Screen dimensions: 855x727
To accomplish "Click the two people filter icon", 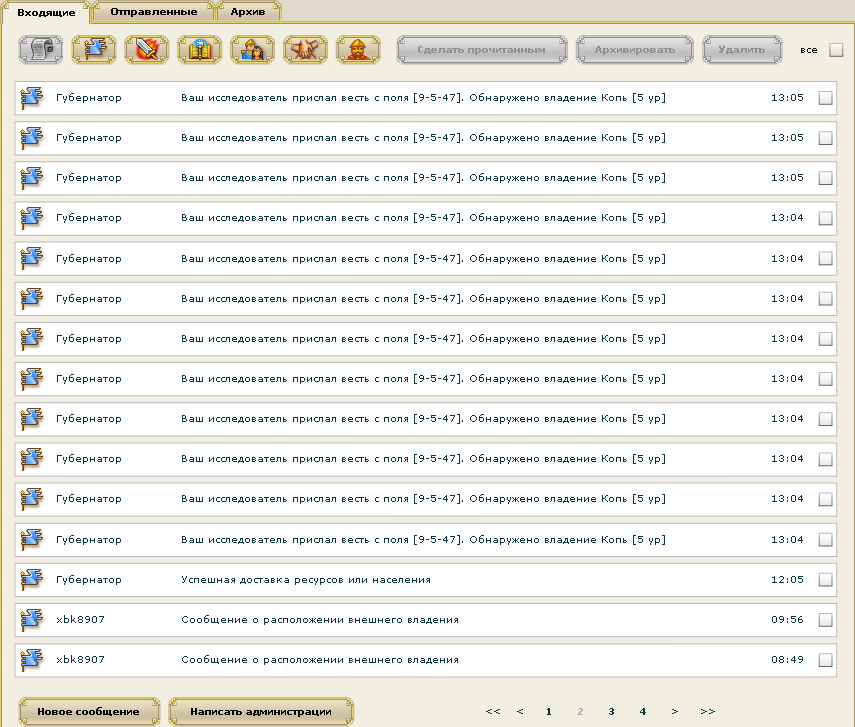I will coord(252,49).
